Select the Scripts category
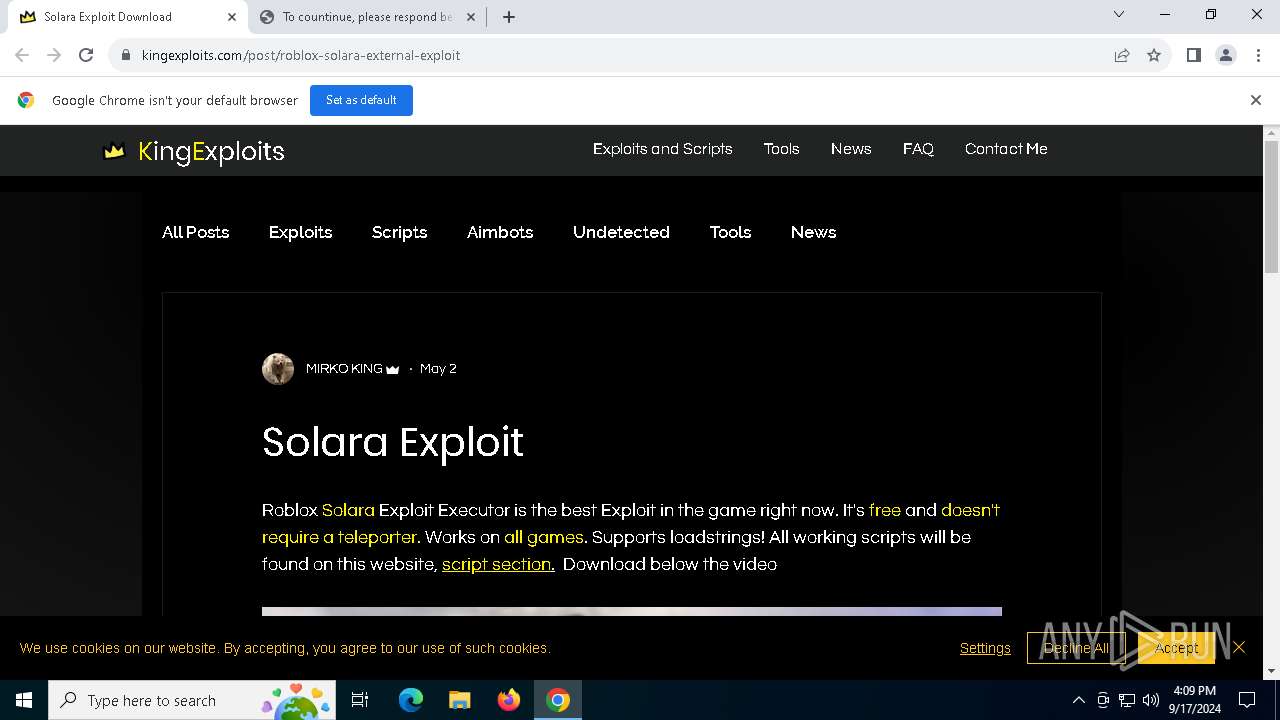This screenshot has width=1280, height=720. [x=399, y=232]
